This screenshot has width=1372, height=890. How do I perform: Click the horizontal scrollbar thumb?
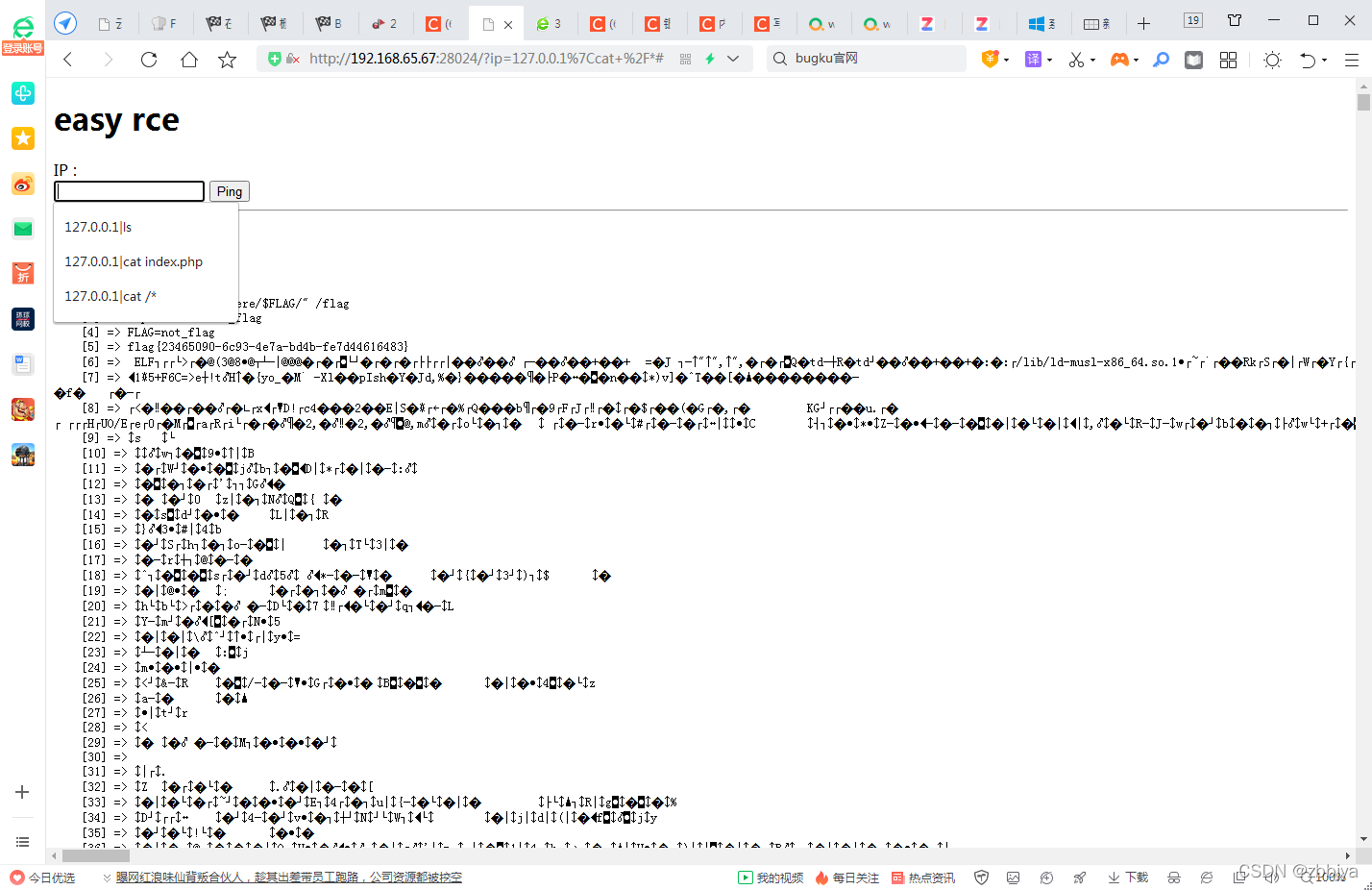coord(95,855)
